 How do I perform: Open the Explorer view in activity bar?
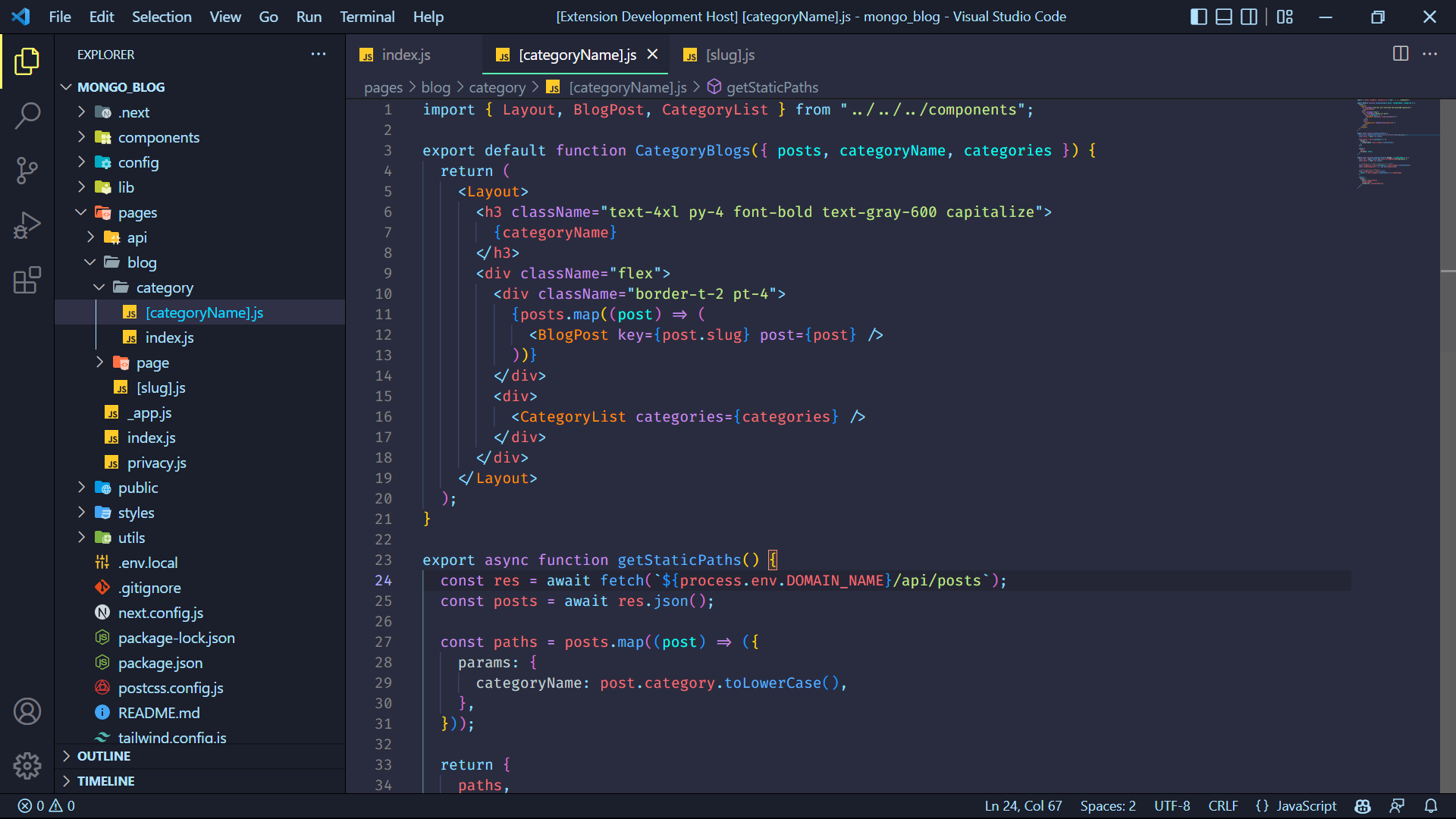tap(27, 61)
